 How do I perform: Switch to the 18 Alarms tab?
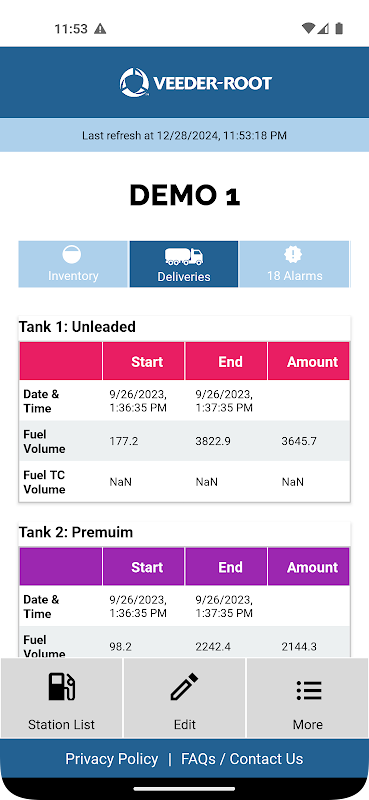(294, 264)
